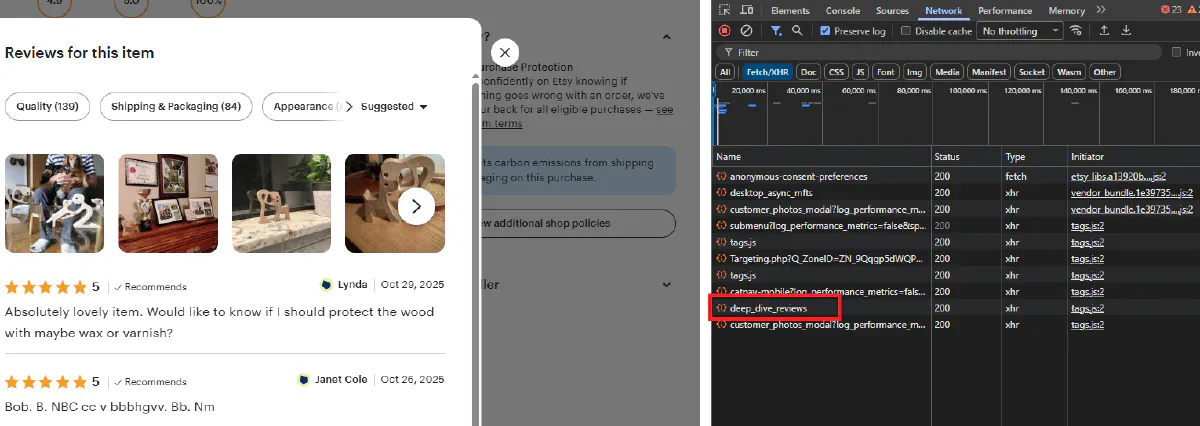Open network search magnifier icon
This screenshot has width=1200, height=426.
coord(797,31)
